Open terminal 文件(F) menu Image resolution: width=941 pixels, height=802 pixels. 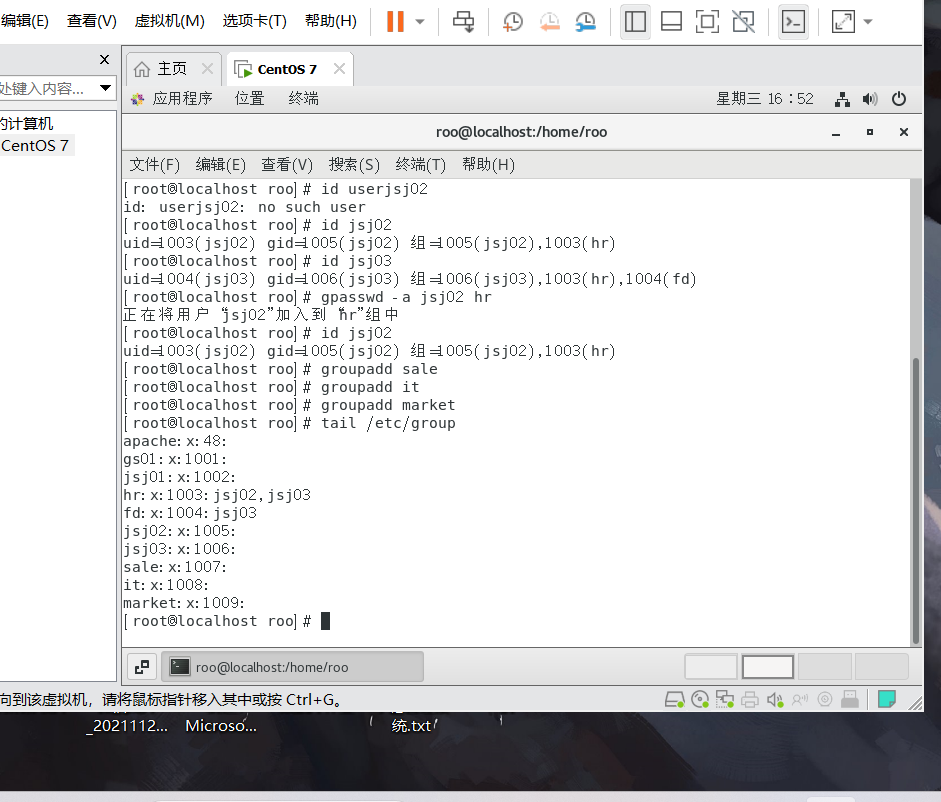click(154, 164)
